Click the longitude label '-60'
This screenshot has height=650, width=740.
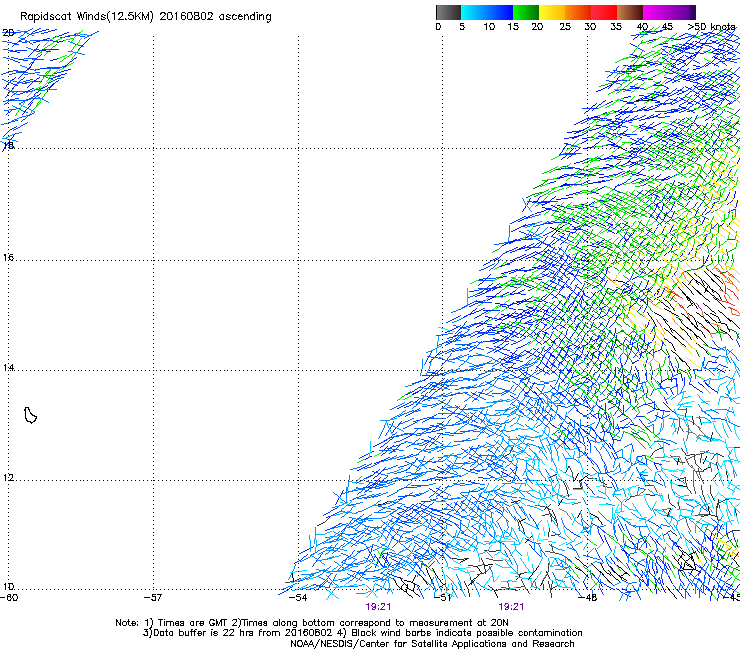(9, 598)
